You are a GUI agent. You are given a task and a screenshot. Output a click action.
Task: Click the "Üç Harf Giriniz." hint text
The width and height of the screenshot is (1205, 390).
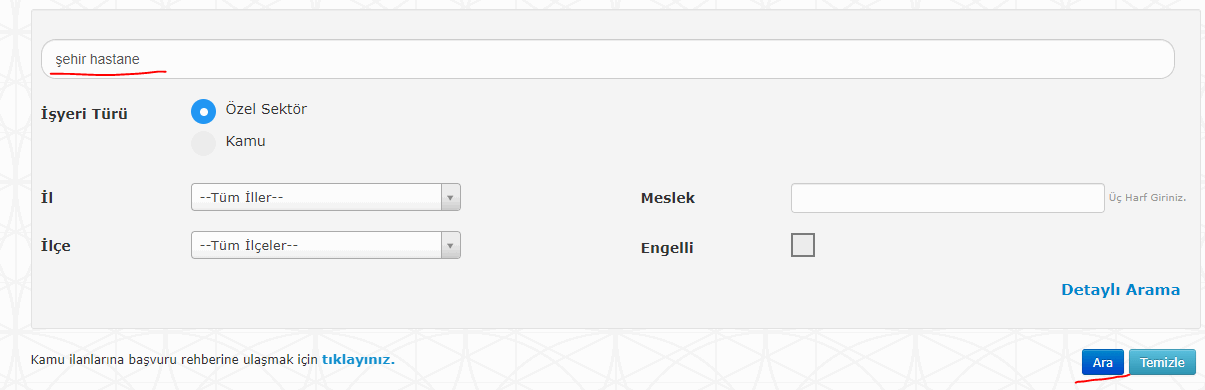(x=1147, y=198)
